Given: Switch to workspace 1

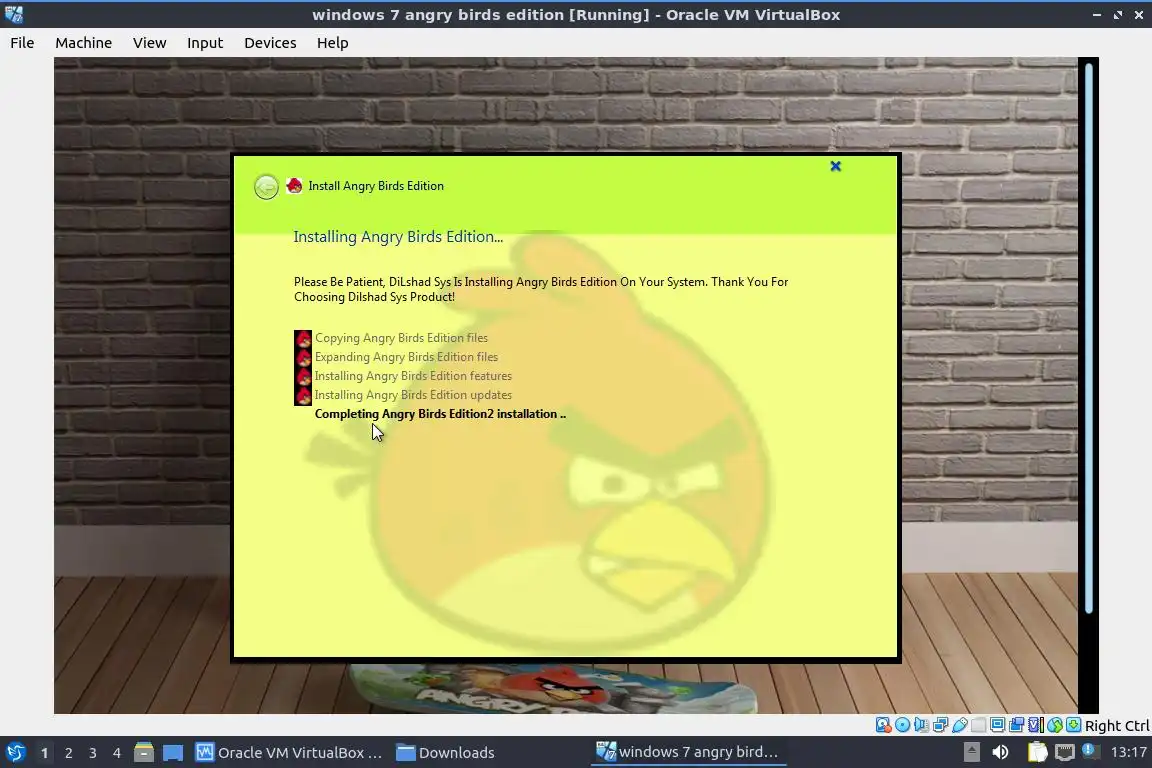Looking at the screenshot, I should pyautogui.click(x=44, y=753).
